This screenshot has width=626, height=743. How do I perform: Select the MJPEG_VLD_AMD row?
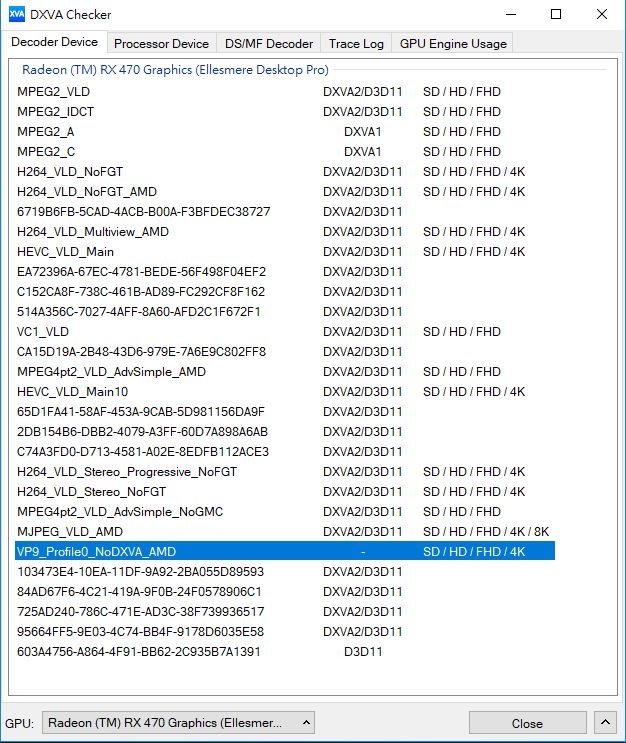coord(285,532)
